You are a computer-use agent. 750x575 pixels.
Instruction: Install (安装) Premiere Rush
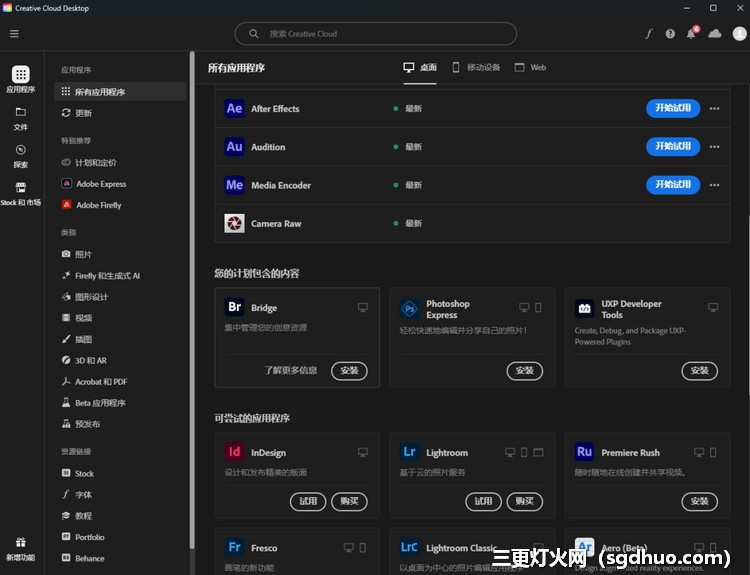coord(700,501)
